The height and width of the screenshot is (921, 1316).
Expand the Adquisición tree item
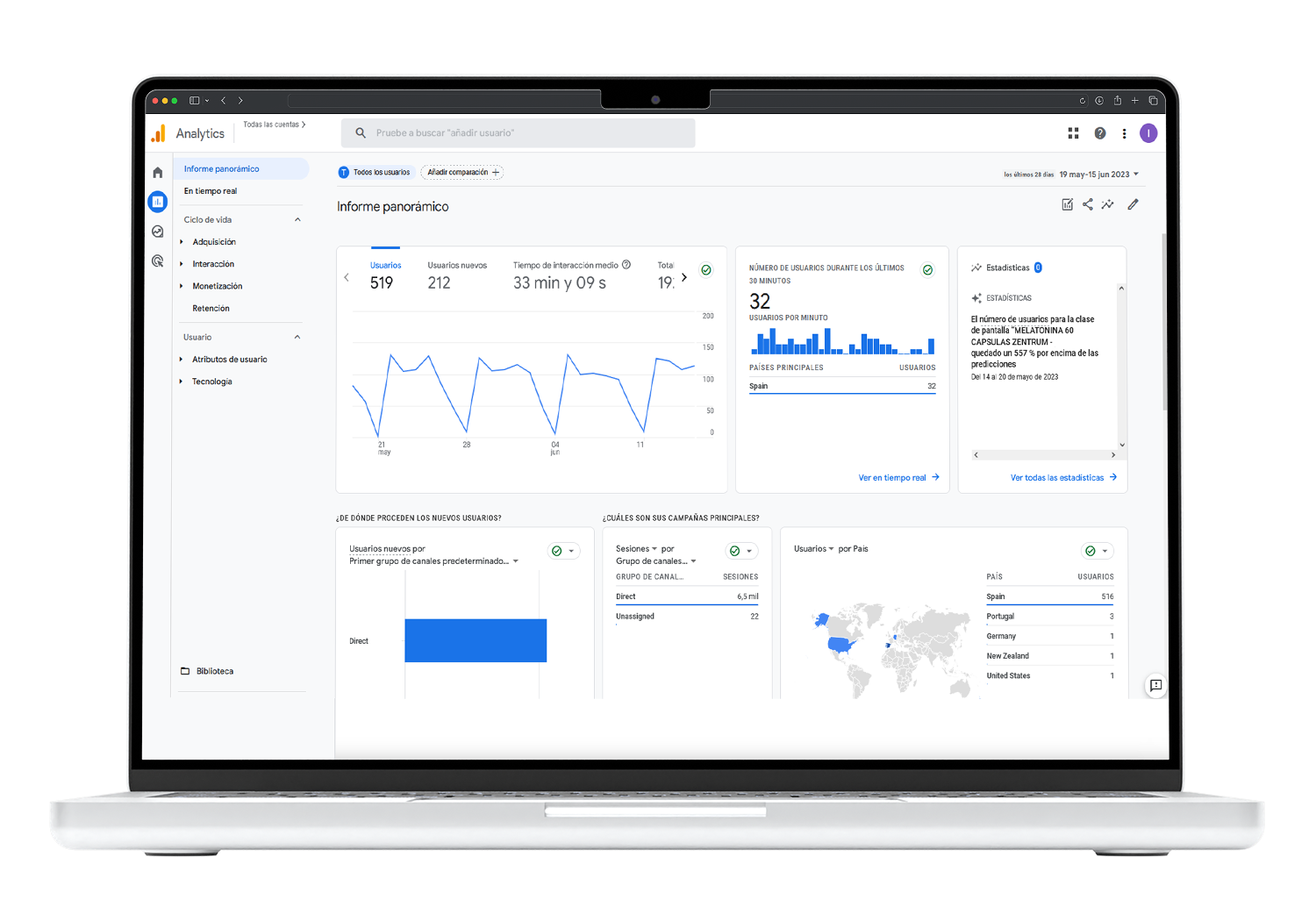click(182, 242)
